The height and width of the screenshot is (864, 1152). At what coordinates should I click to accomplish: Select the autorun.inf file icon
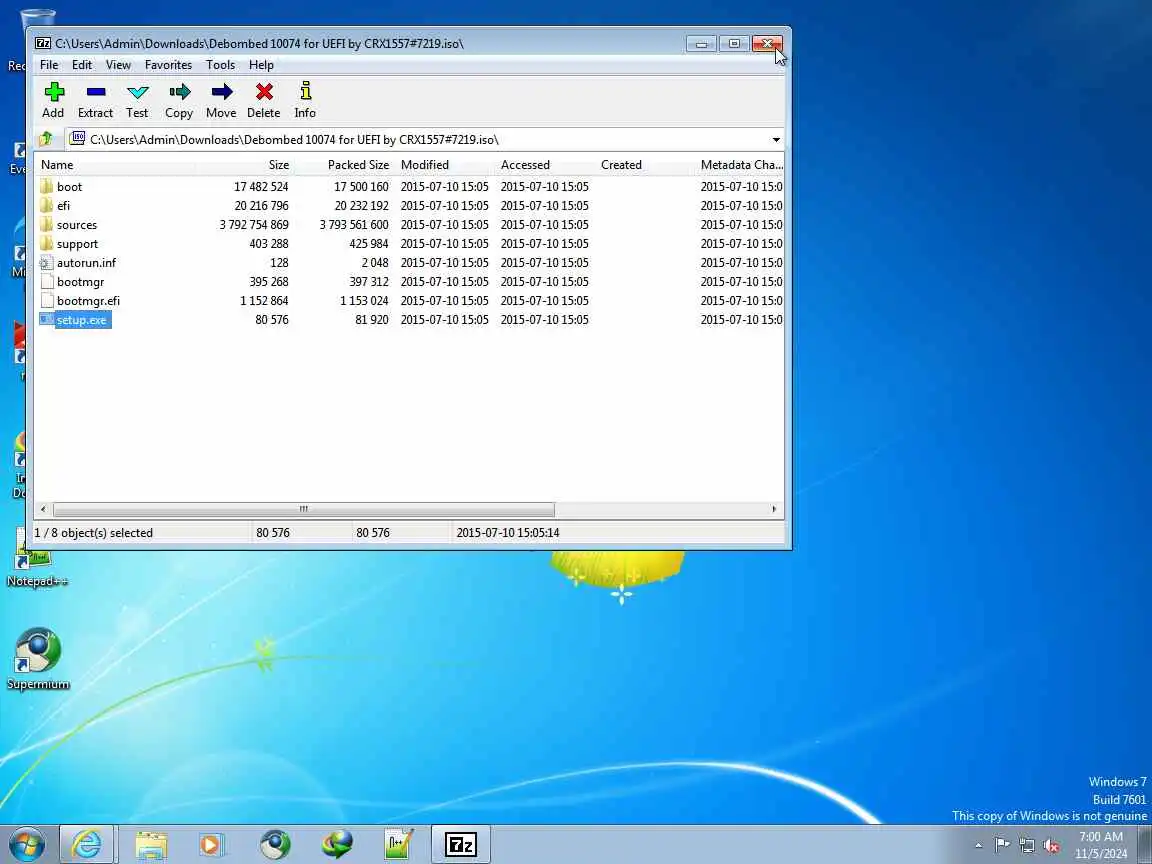pos(46,262)
